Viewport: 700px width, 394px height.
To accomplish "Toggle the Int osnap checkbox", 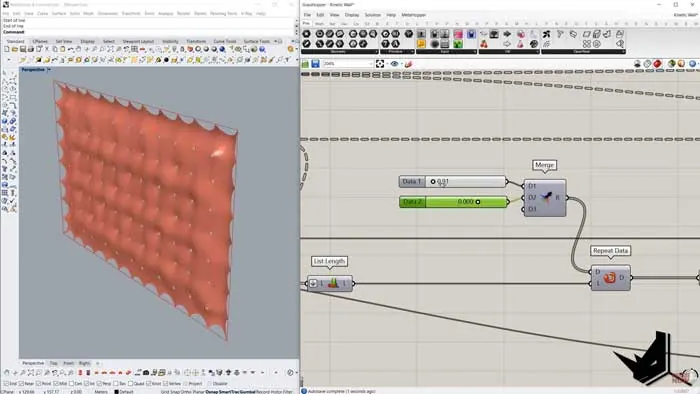I will click(86, 383).
